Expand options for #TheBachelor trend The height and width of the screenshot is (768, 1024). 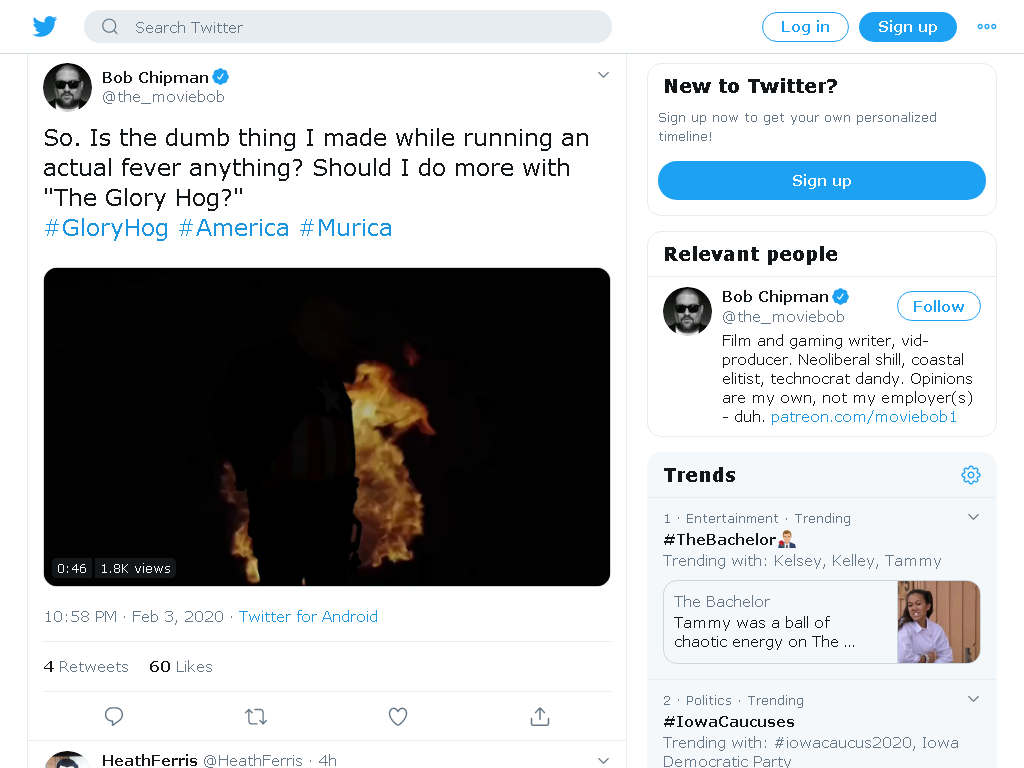[973, 517]
